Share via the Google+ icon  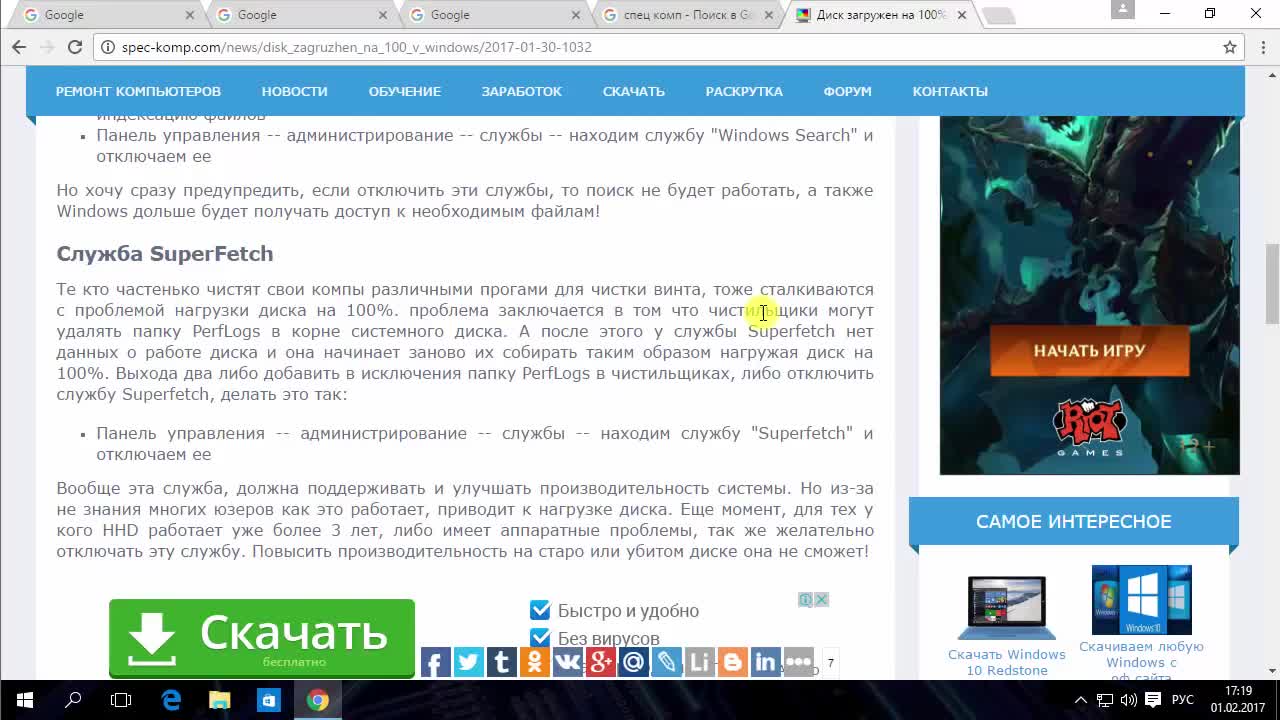click(x=600, y=662)
